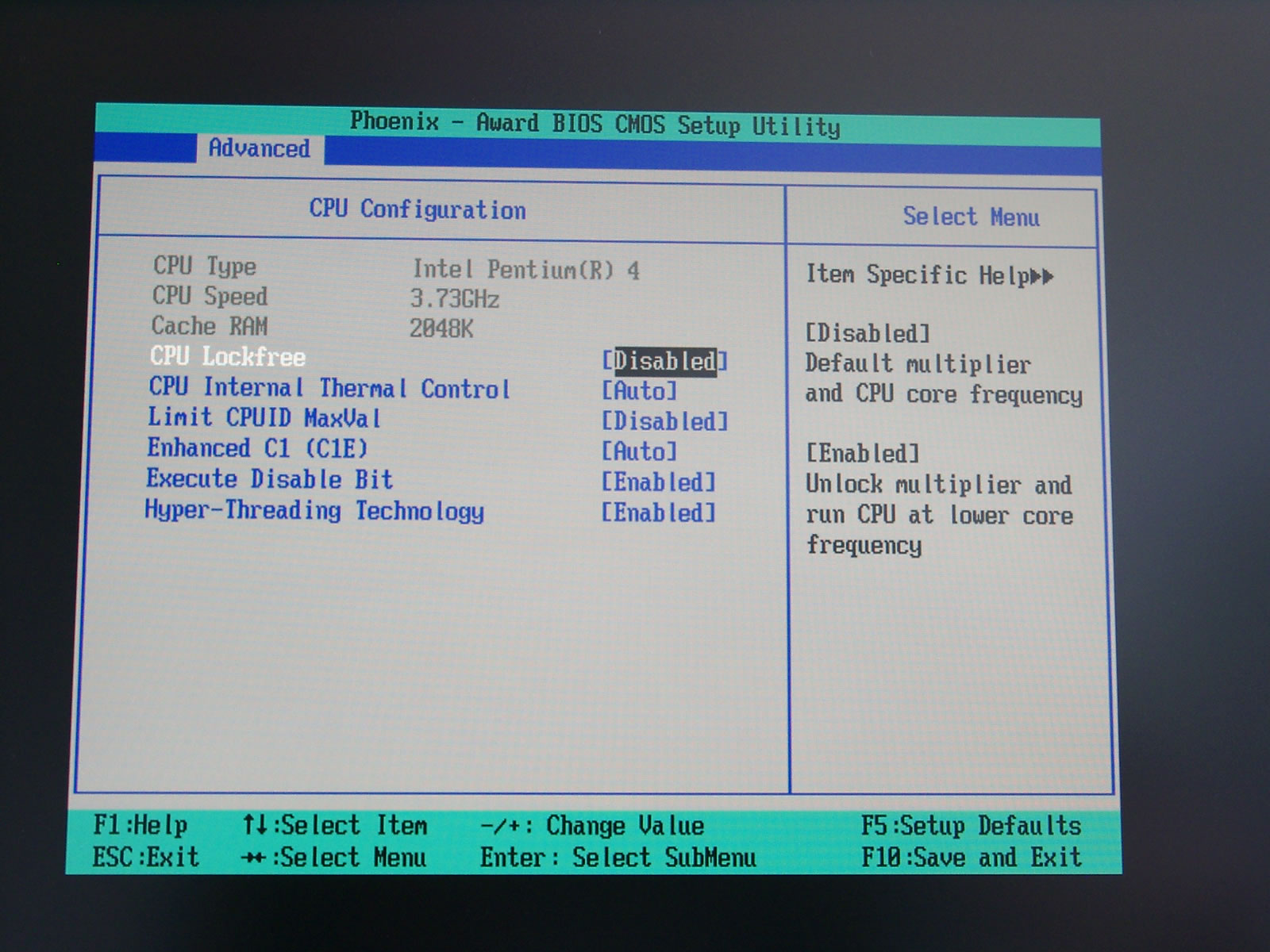
Task: Open the CPU Internal Thermal Control Auto value
Action: coord(639,390)
